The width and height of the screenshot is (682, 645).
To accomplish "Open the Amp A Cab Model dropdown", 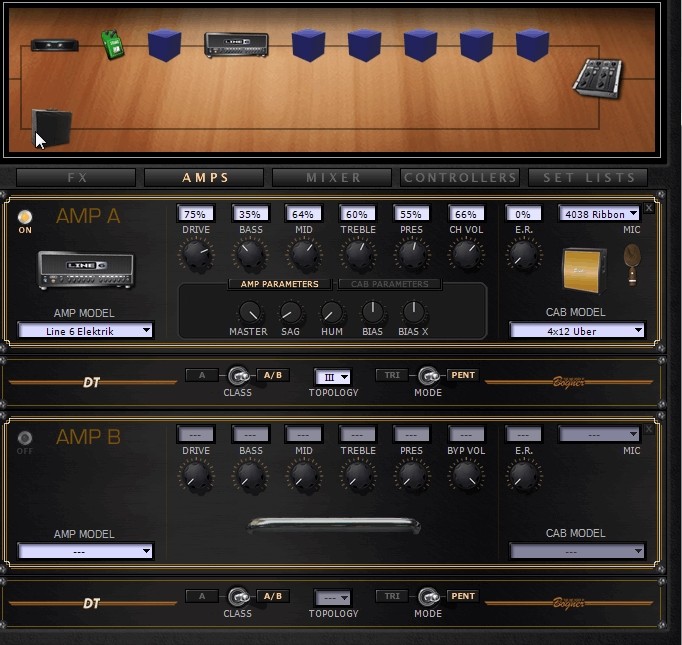I will [x=577, y=331].
